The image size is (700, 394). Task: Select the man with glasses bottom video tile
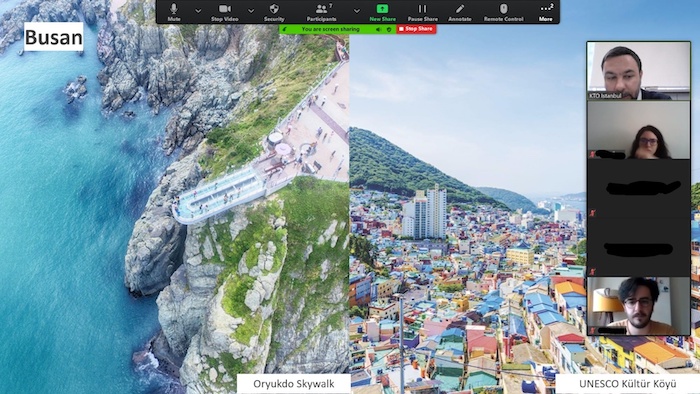638,306
